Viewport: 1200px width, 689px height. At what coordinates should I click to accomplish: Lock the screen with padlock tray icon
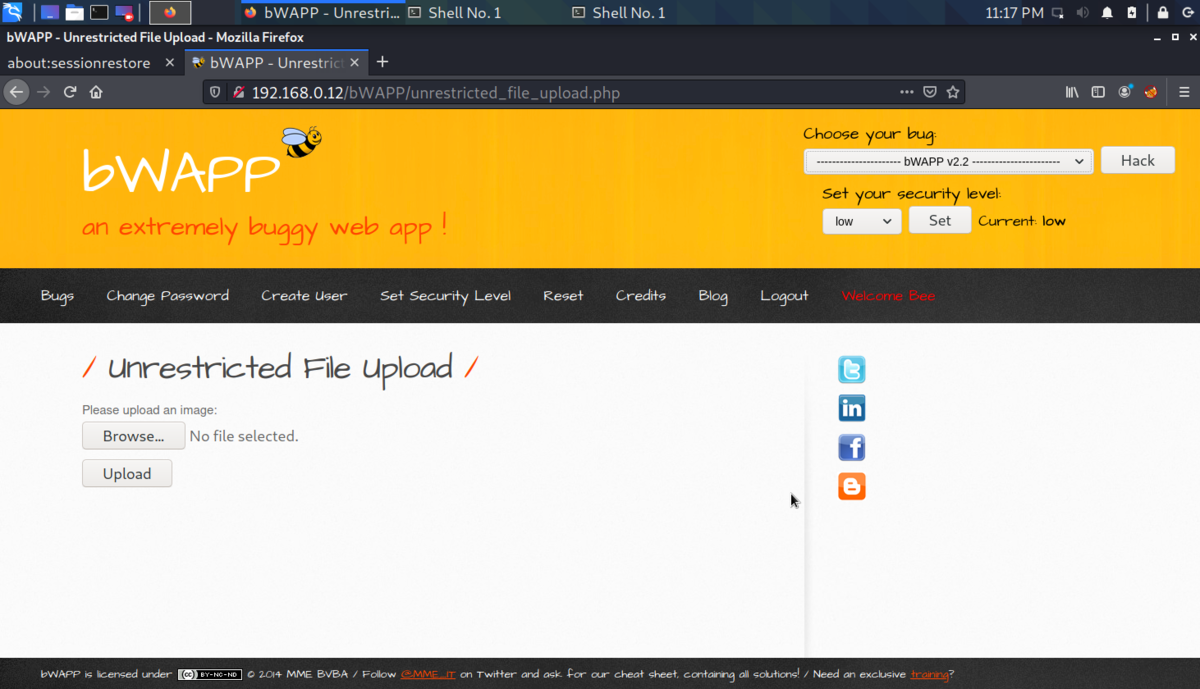[x=1163, y=13]
